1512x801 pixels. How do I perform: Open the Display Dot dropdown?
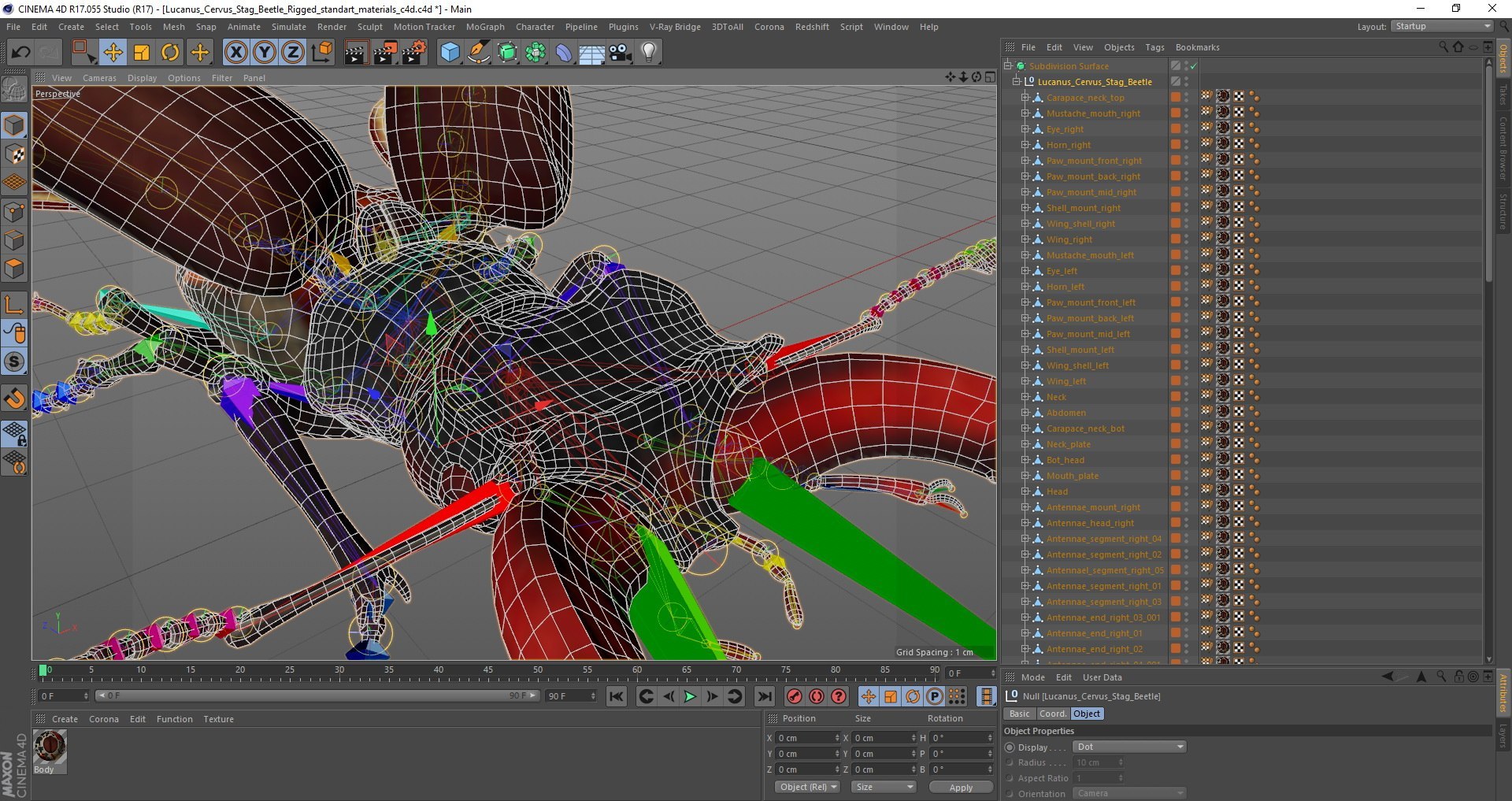point(1129,747)
